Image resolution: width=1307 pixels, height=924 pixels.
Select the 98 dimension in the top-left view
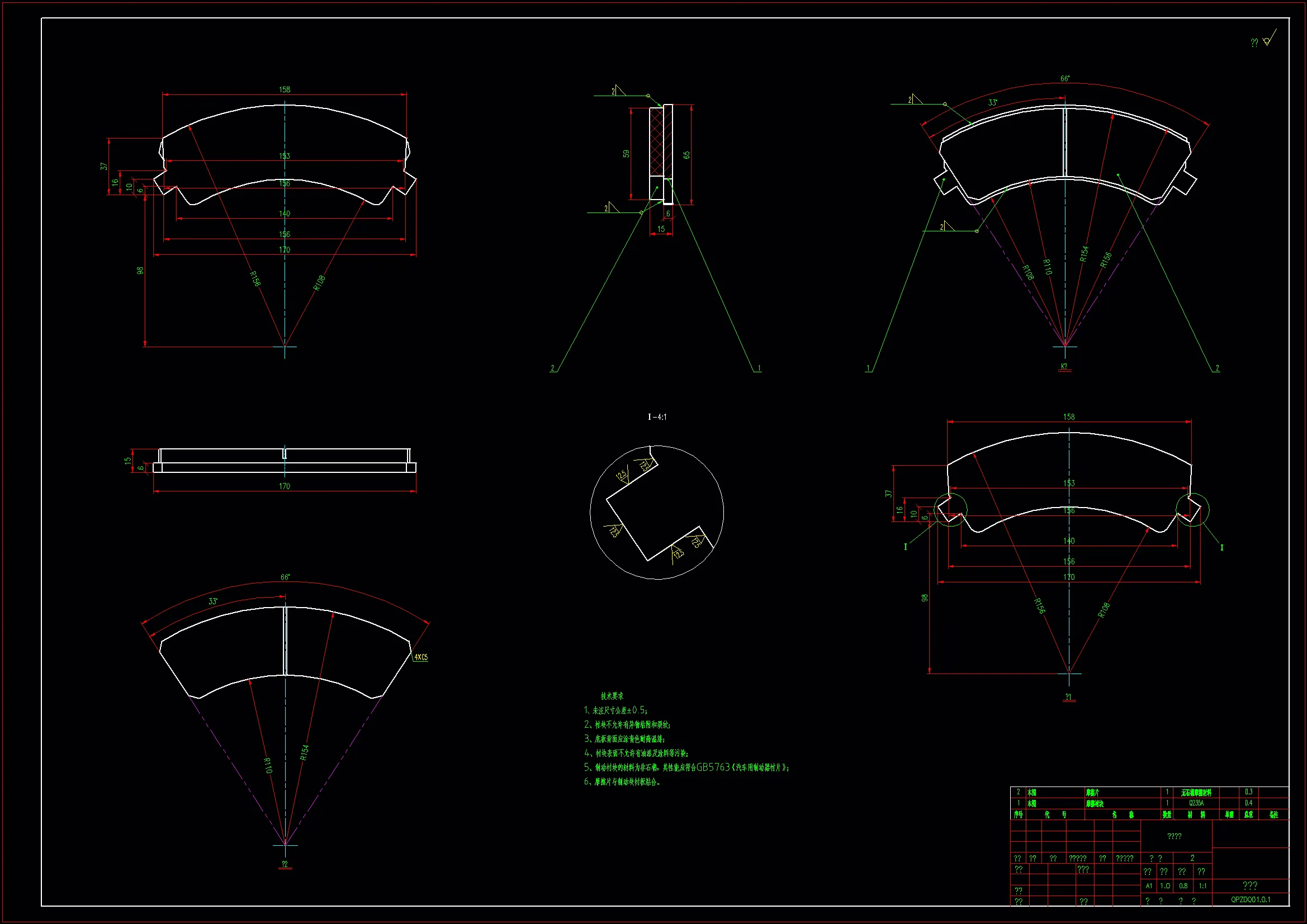140,271
